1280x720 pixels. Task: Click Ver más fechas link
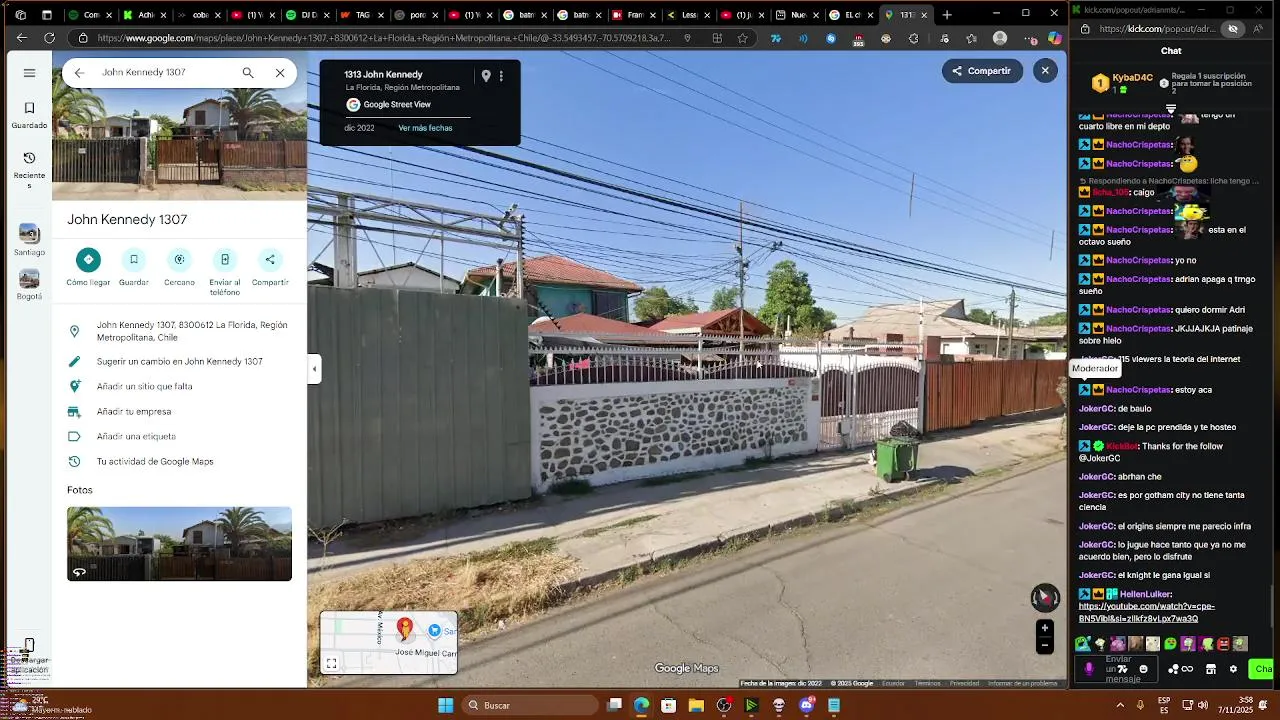point(425,128)
